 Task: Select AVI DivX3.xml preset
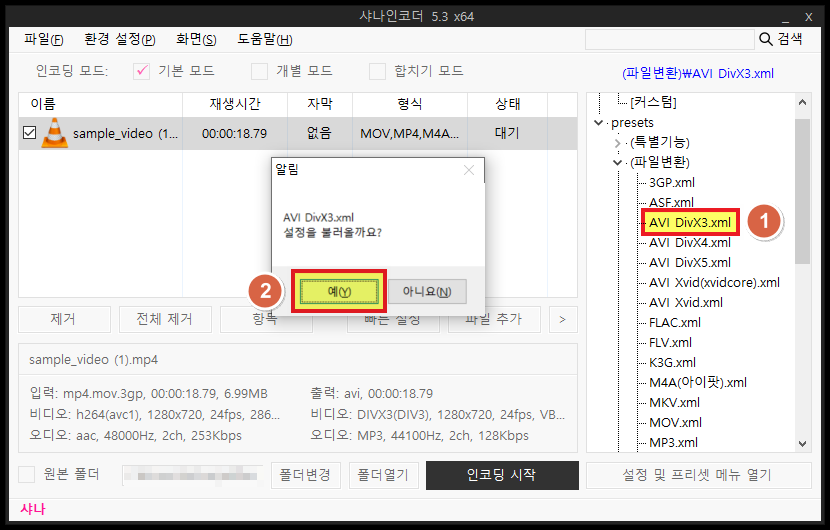(x=690, y=222)
